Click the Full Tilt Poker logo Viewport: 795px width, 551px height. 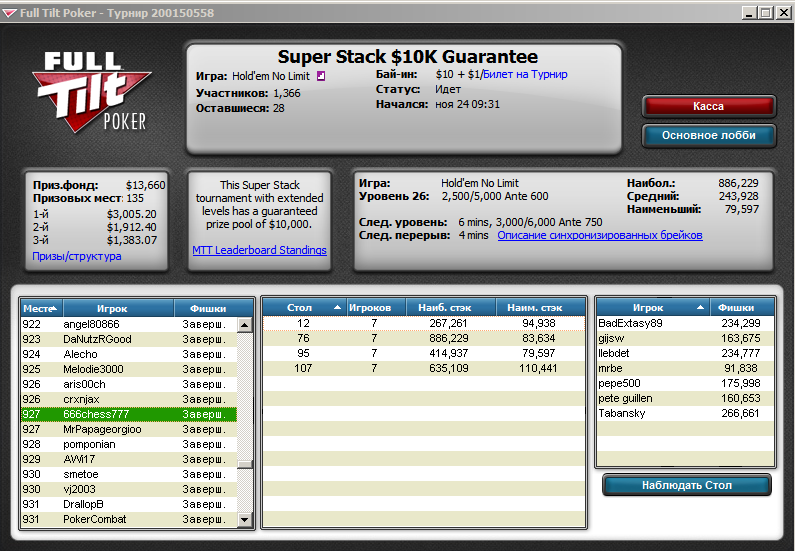pos(92,92)
